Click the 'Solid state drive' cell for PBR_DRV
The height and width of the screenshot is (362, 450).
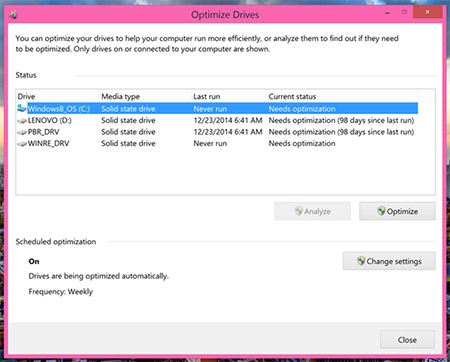pos(128,132)
